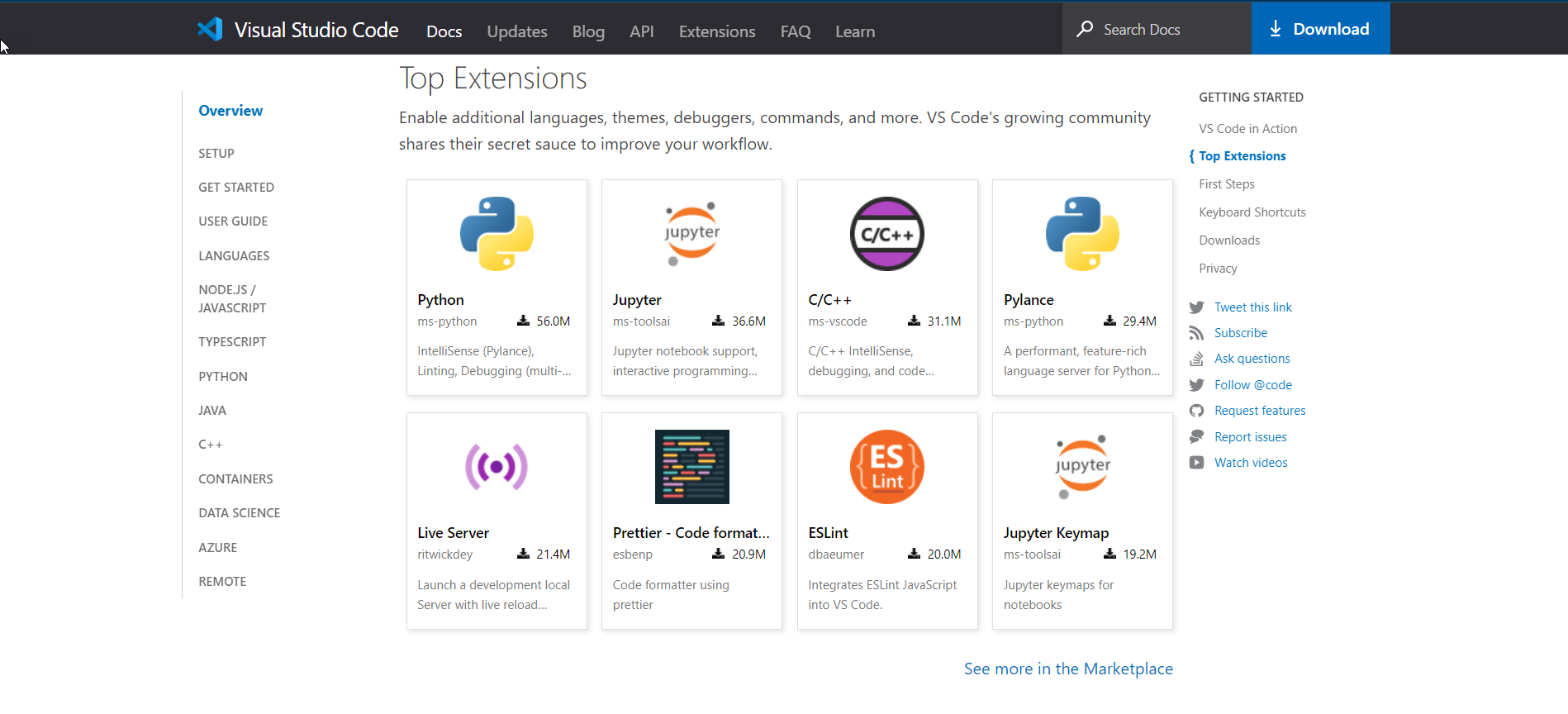Open the ESLint extension logo
1568x714 pixels.
(x=887, y=467)
